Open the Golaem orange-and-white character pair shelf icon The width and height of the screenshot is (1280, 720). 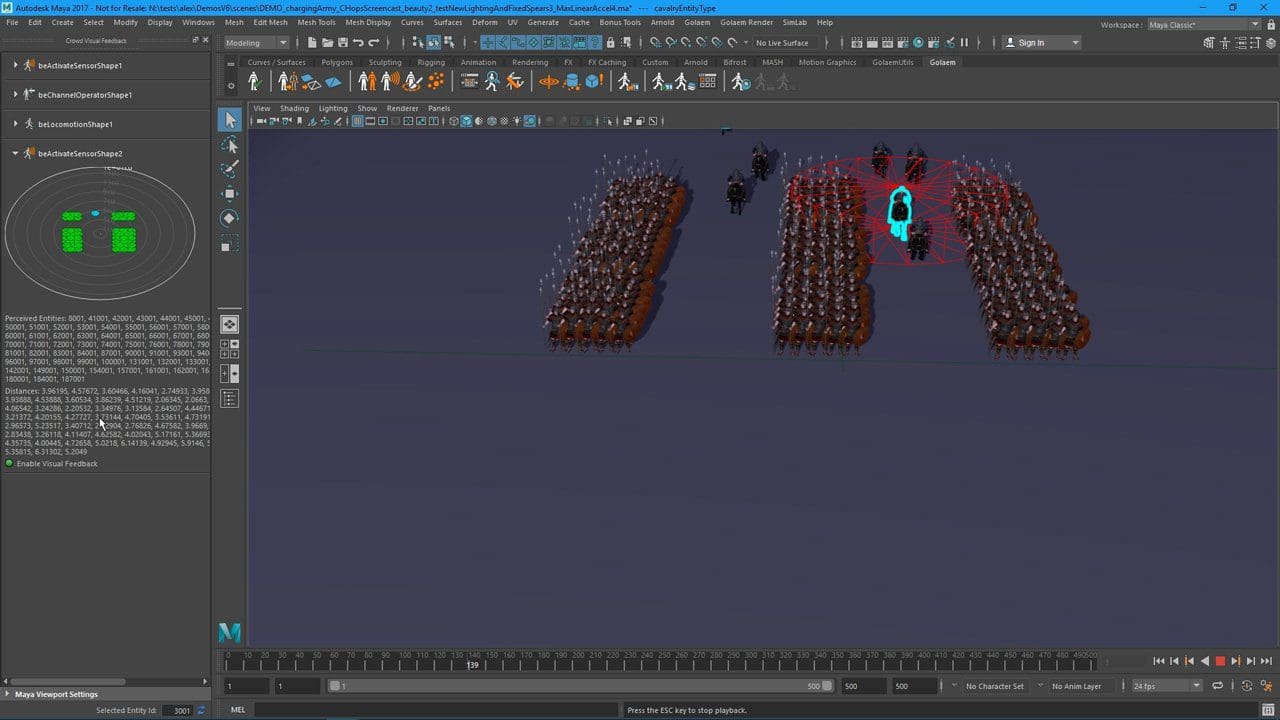pos(368,82)
